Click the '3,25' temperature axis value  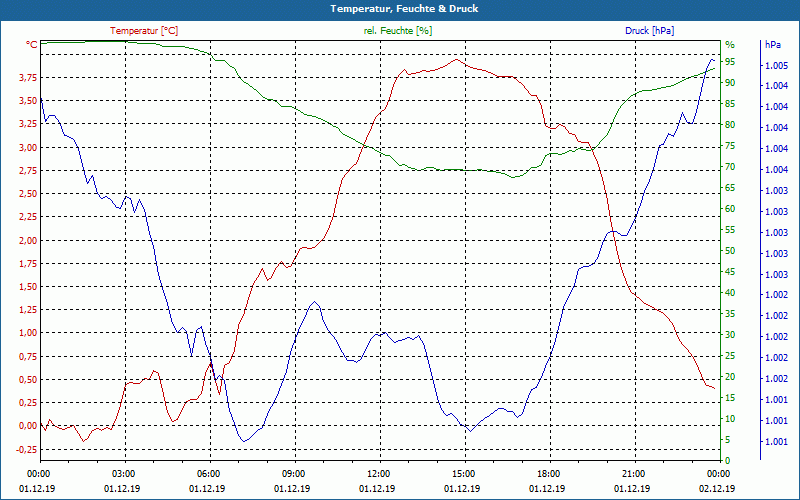(x=28, y=124)
